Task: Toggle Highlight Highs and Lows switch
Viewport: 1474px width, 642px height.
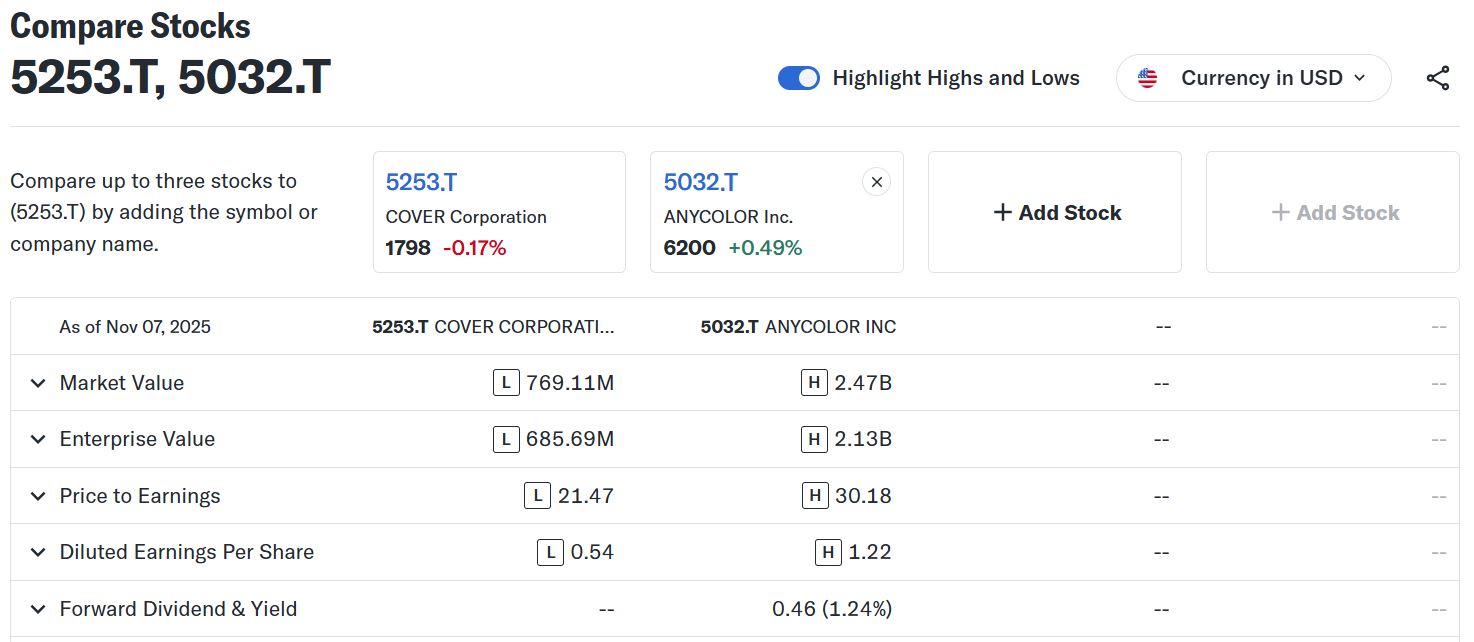Action: [798, 78]
